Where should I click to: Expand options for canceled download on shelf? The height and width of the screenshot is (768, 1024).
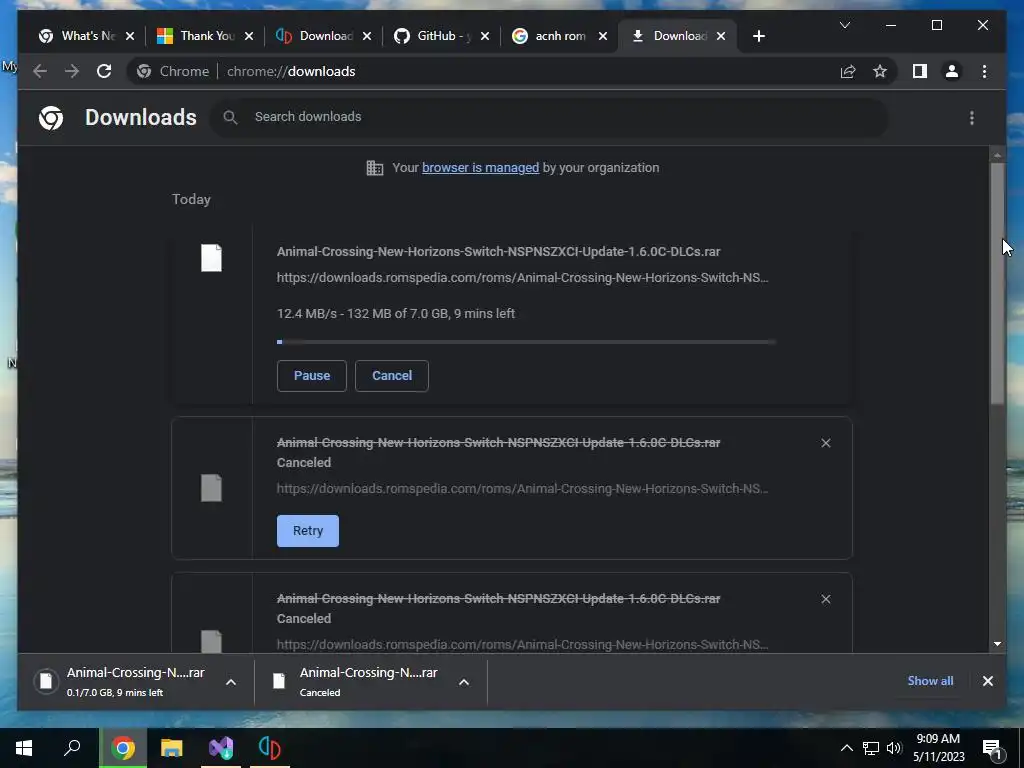pyautogui.click(x=464, y=682)
